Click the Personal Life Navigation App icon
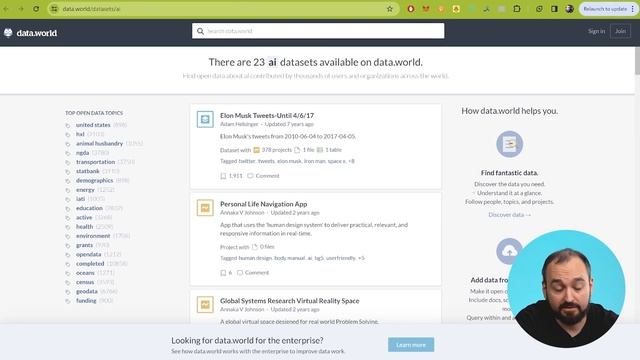The height and width of the screenshot is (360, 640). point(205,208)
